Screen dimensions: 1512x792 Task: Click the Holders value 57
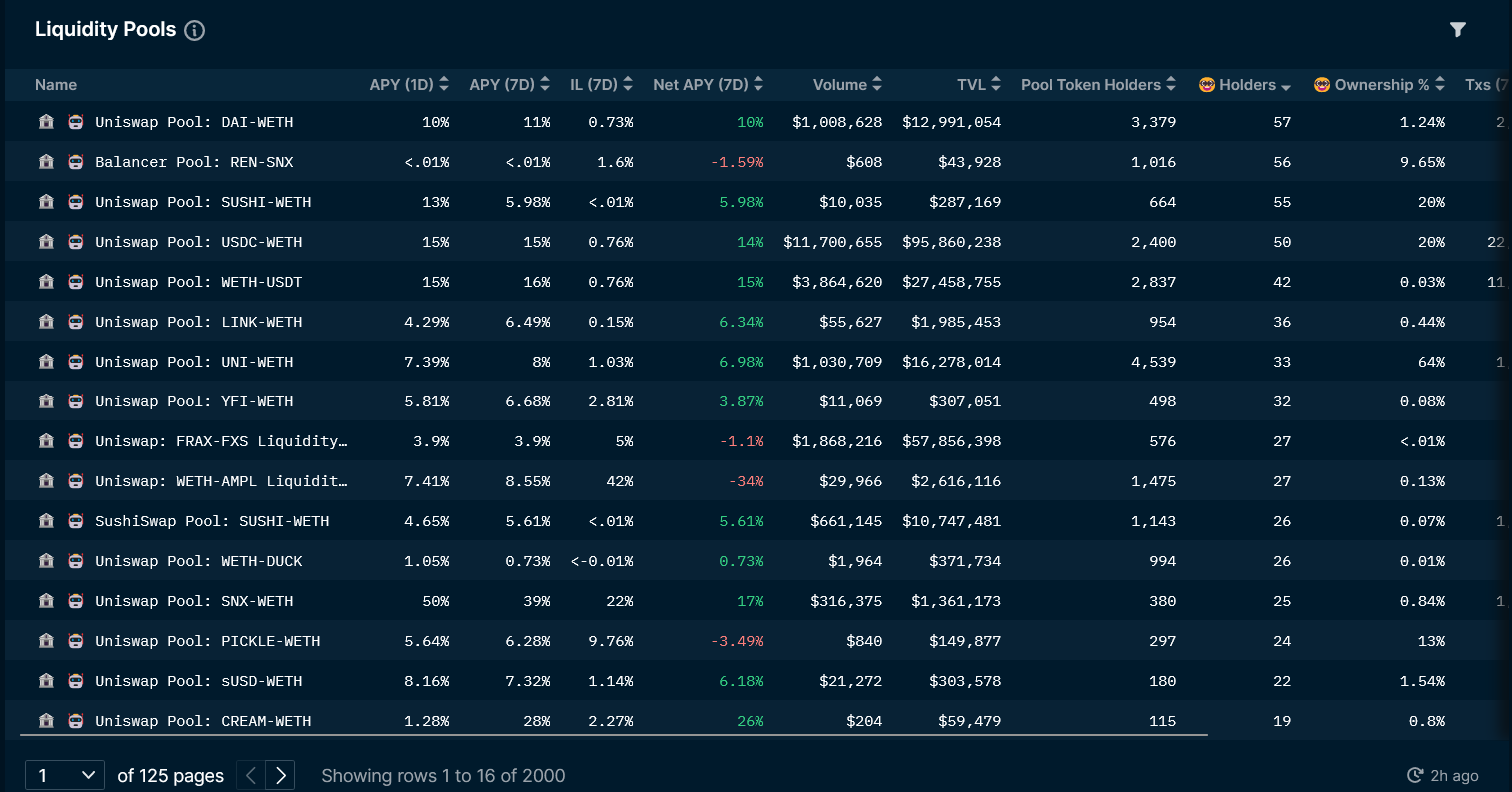pos(1282,122)
